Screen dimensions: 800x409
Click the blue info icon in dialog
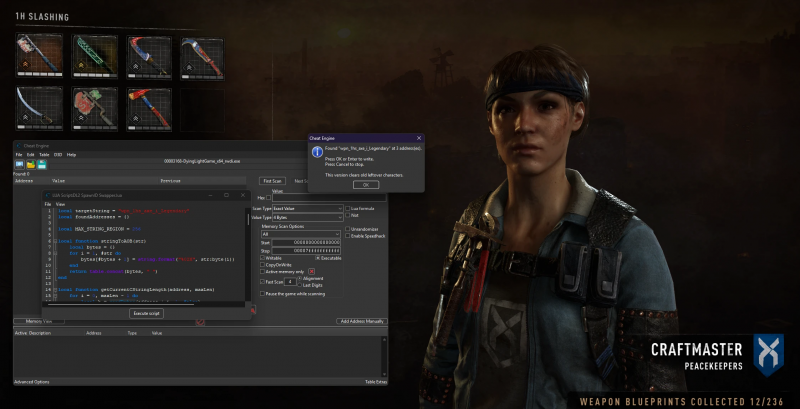[317, 151]
